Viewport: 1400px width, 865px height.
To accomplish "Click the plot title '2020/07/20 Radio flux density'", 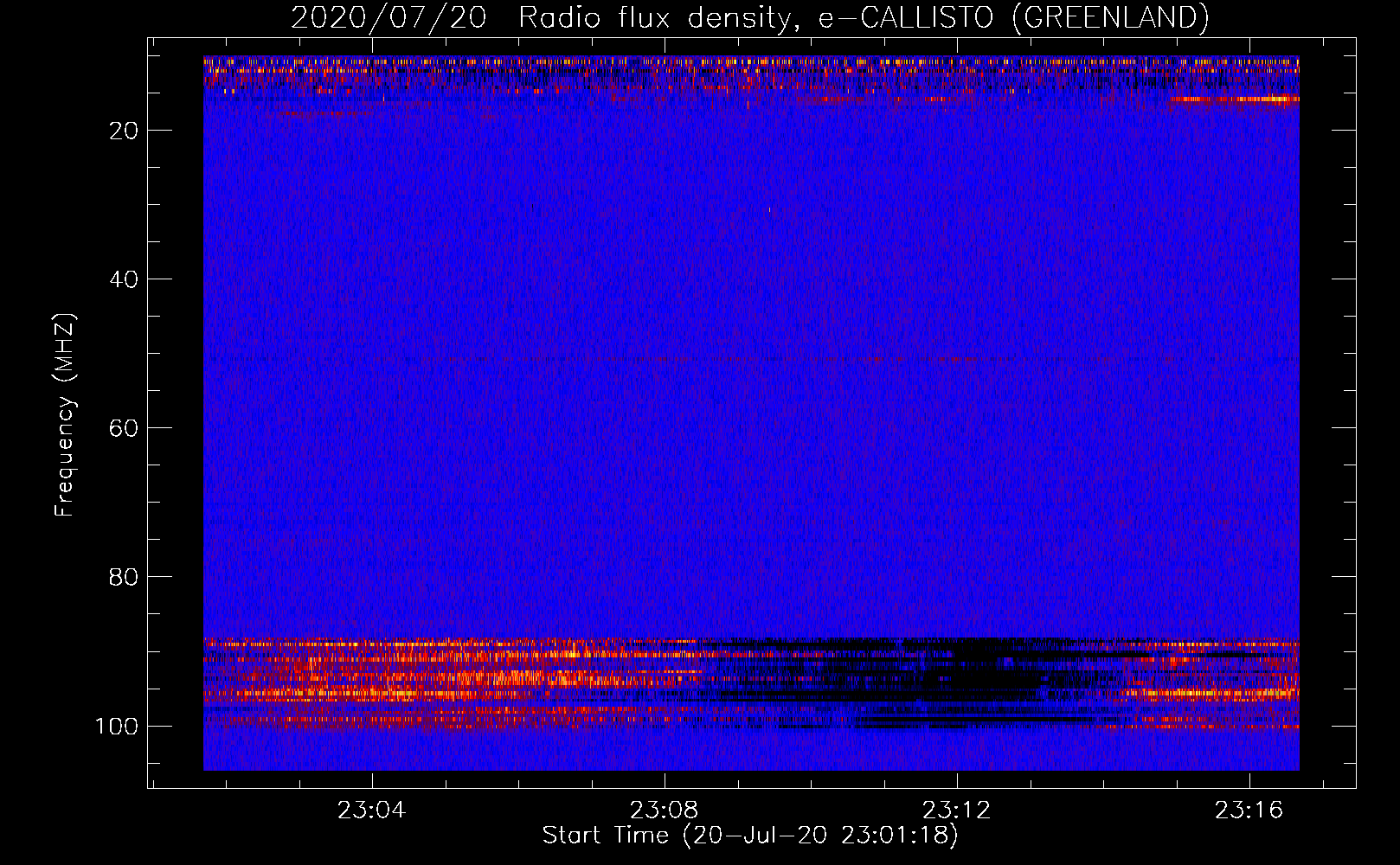I will click(750, 17).
